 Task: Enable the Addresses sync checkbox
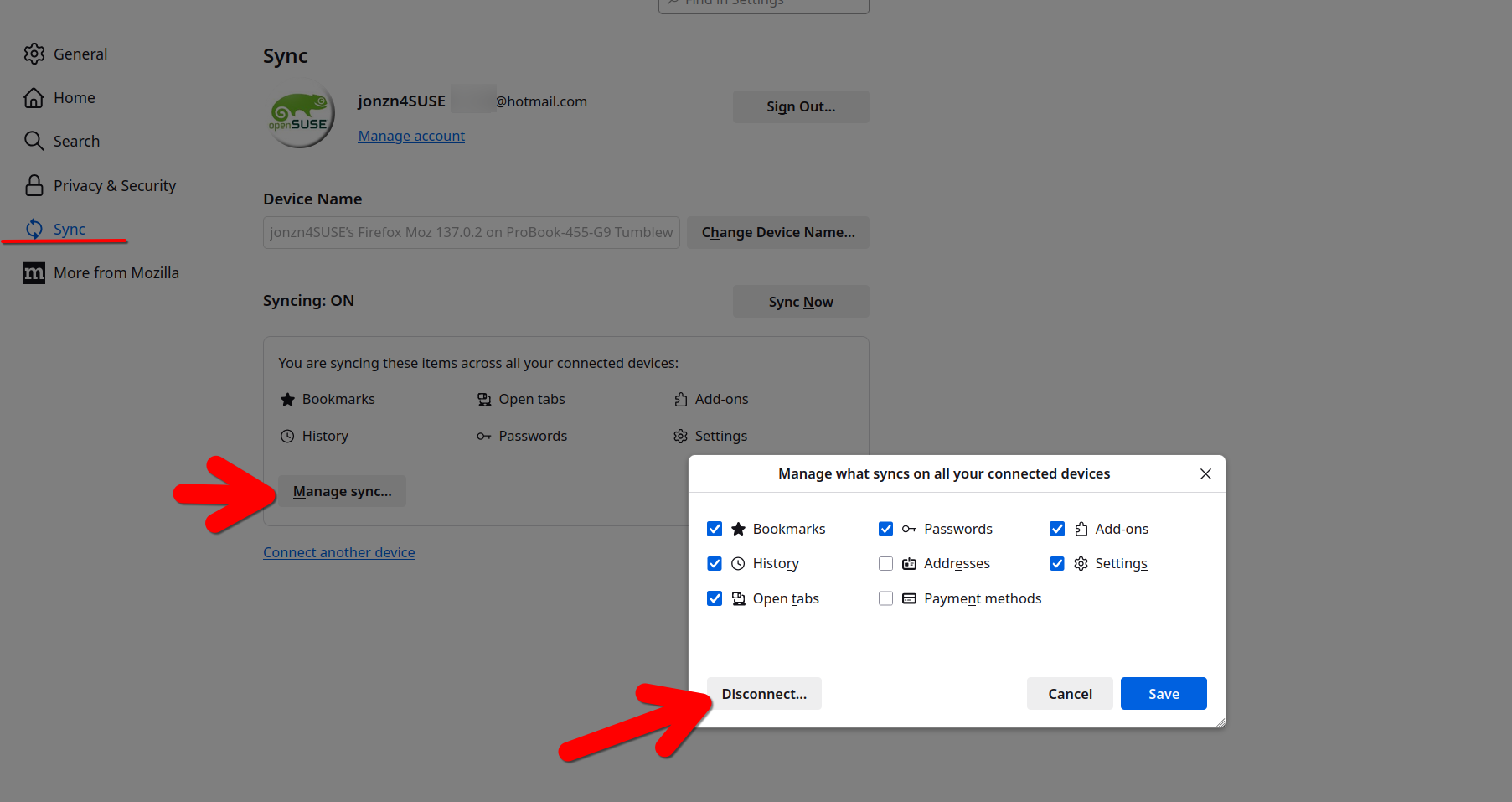(x=885, y=563)
